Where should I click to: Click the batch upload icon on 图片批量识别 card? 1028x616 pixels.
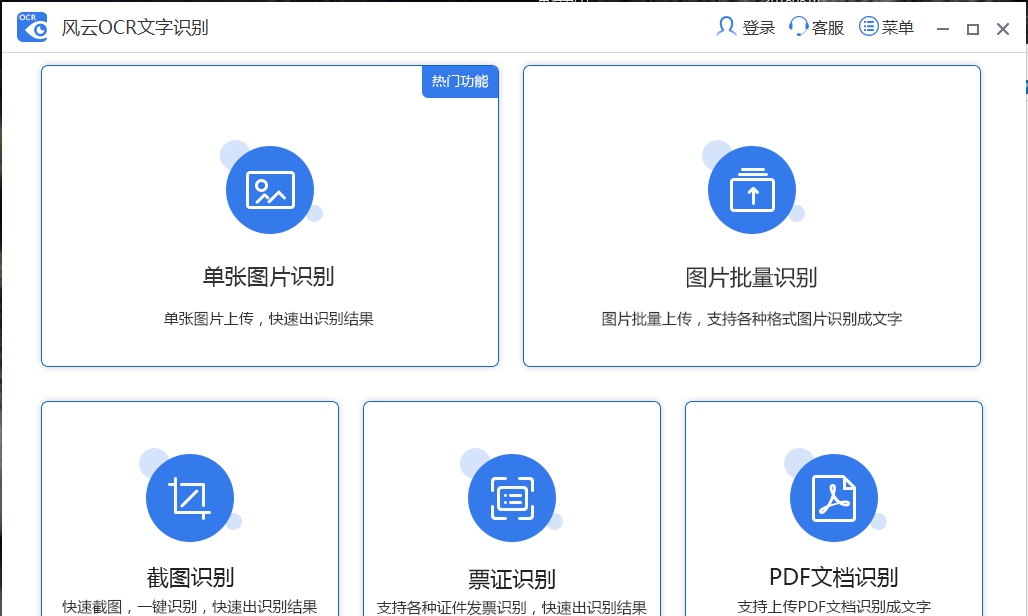752,190
